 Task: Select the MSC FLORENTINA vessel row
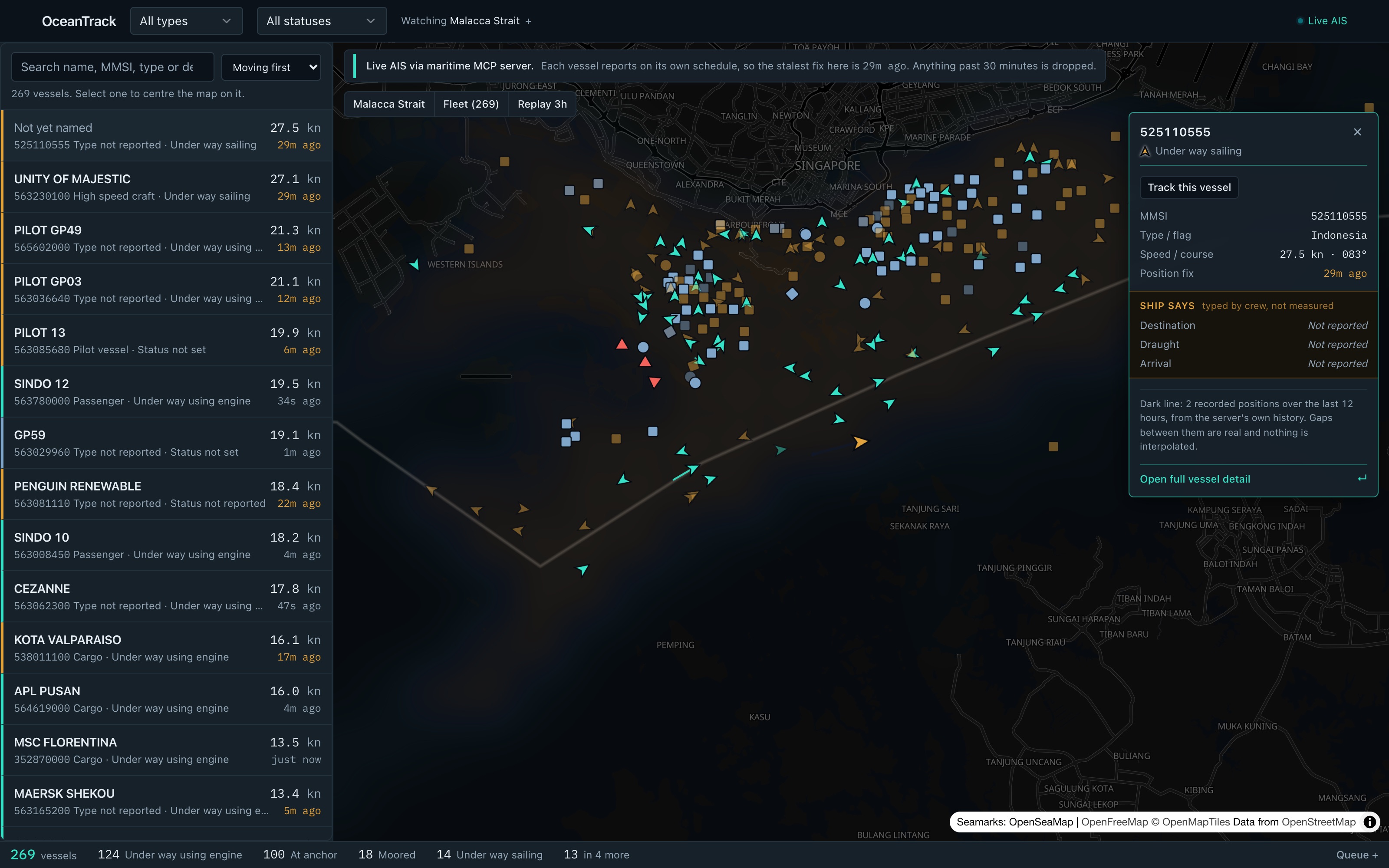coord(167,750)
